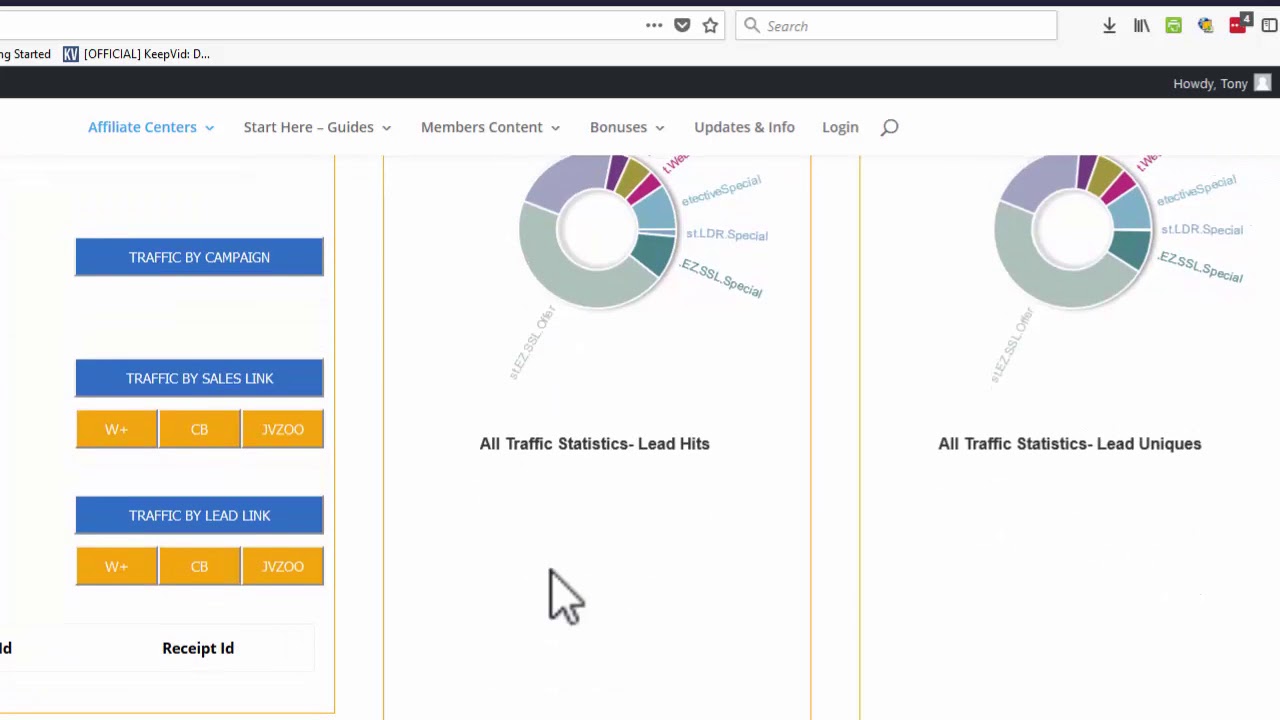1280x720 pixels.
Task: Open the Firefox page actions menu
Action: click(x=654, y=26)
